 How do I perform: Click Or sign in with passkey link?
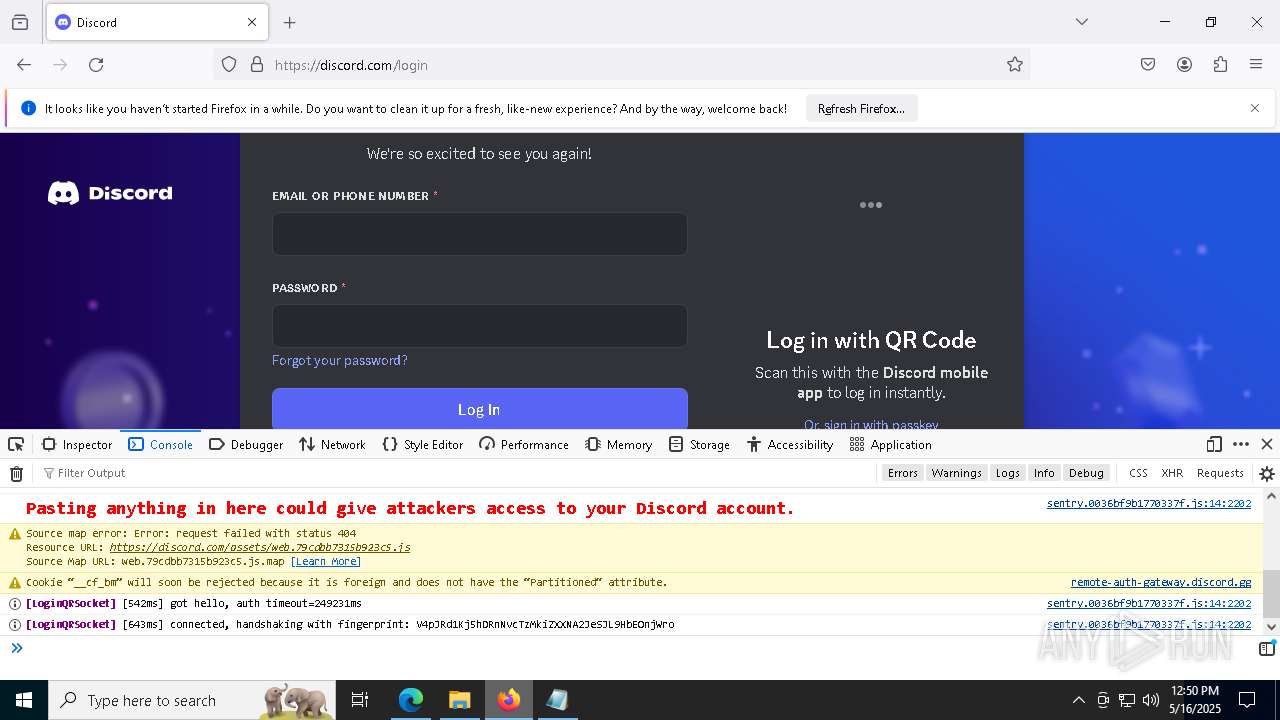[871, 425]
